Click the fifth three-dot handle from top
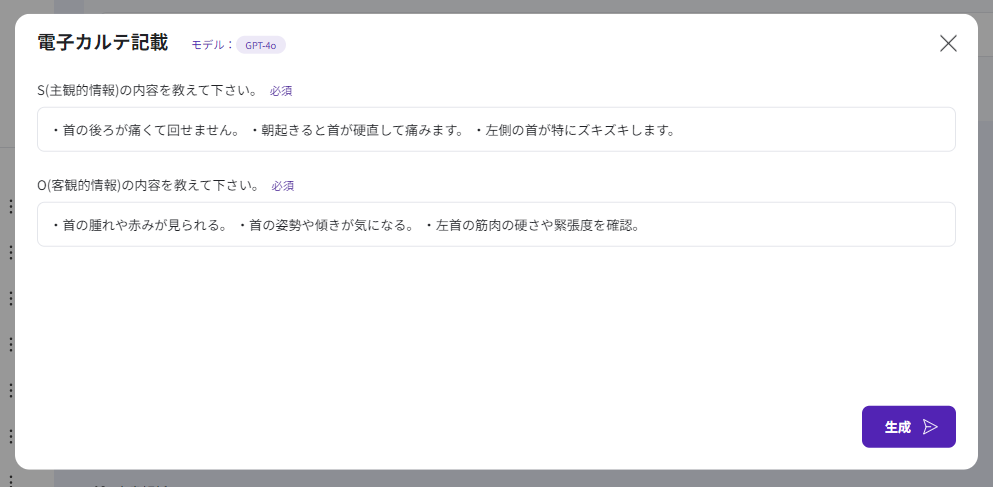The image size is (993, 487). 10,390
